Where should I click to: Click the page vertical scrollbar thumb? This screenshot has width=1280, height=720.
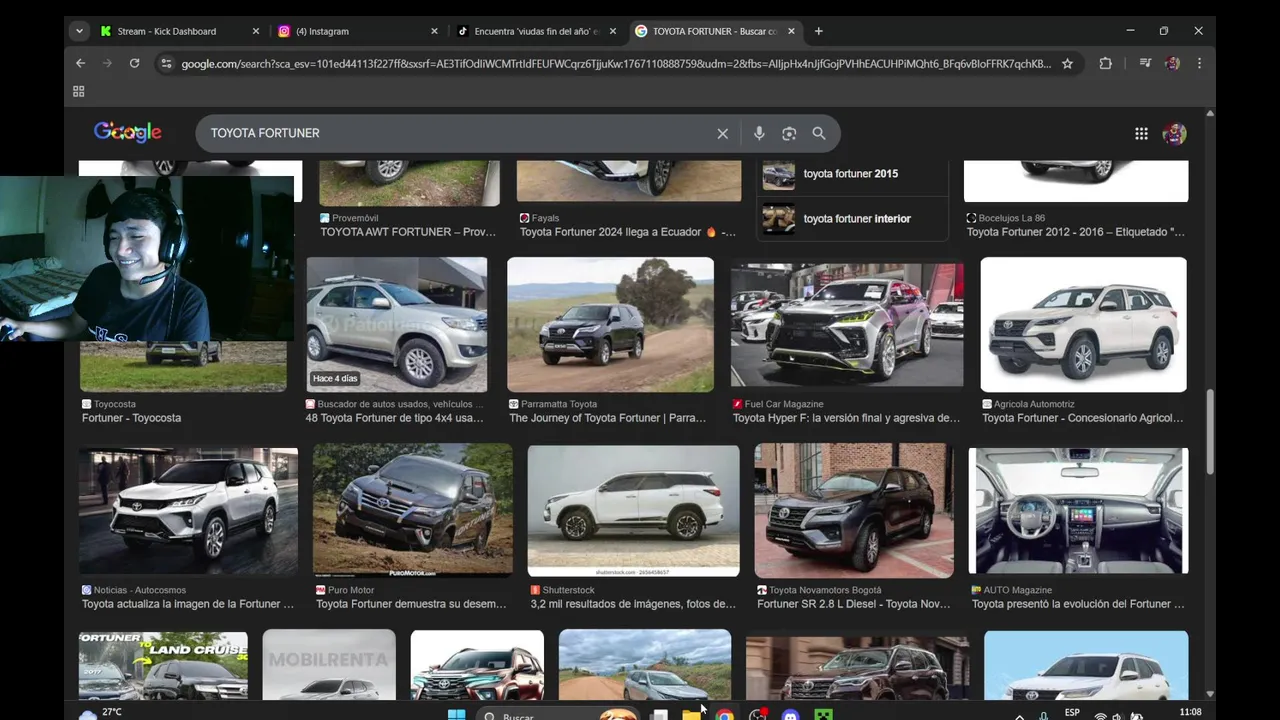click(x=1210, y=432)
